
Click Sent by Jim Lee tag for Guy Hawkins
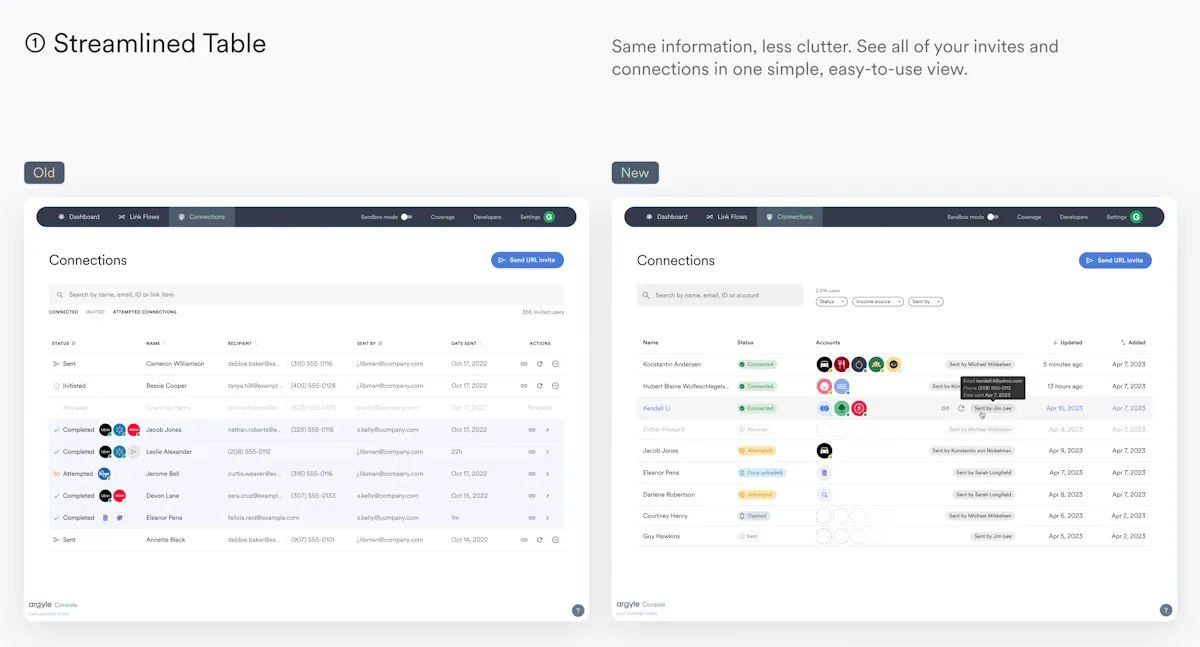(993, 537)
